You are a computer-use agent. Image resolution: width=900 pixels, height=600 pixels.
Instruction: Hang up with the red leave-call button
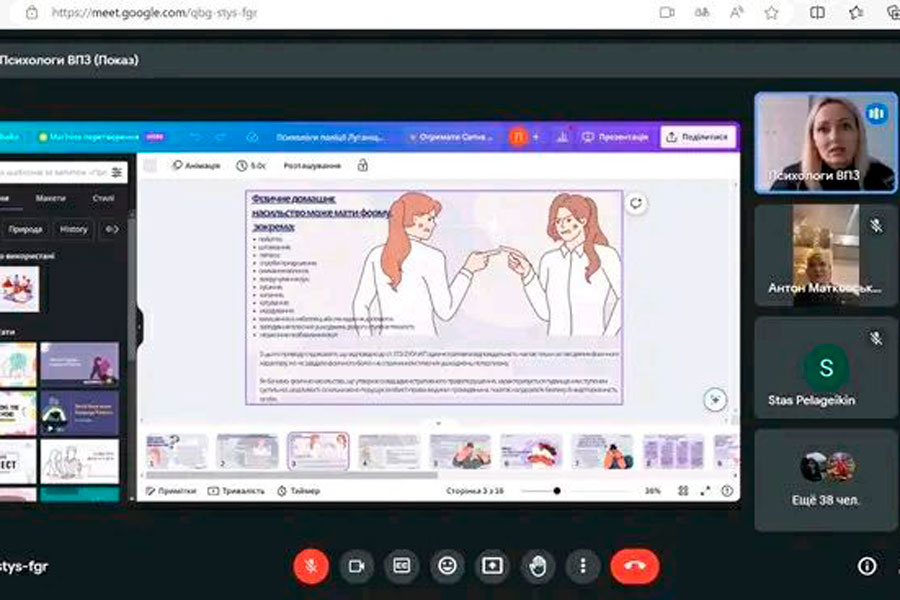pyautogui.click(x=634, y=566)
